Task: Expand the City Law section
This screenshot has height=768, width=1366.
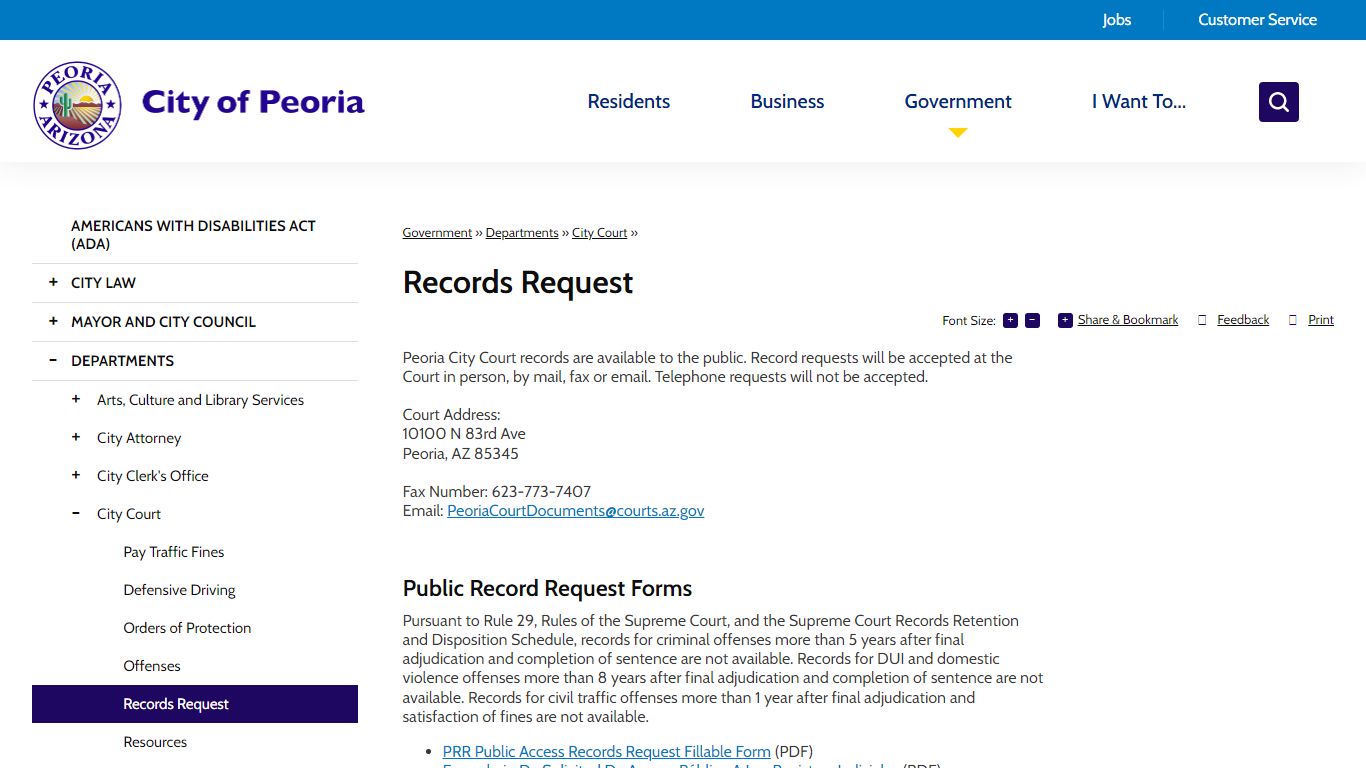Action: click(x=53, y=283)
